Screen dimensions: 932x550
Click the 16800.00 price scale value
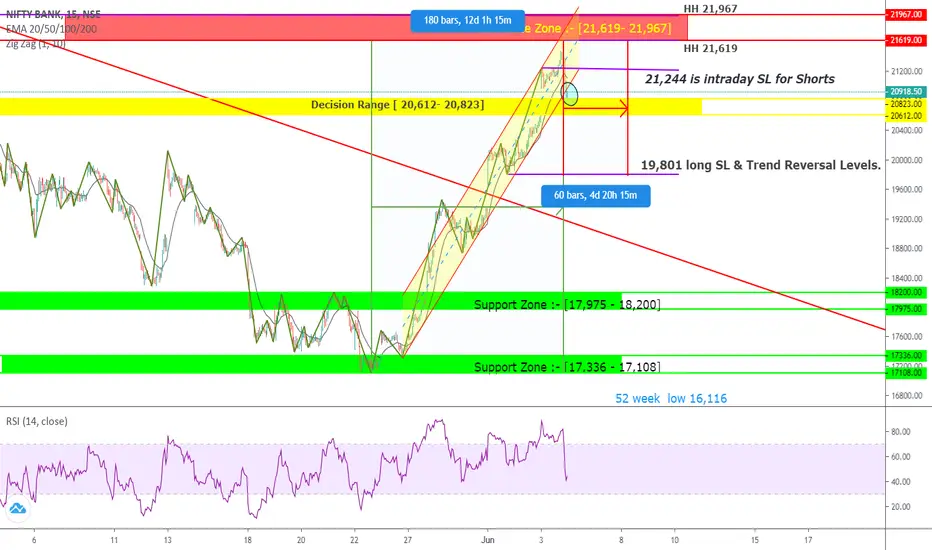(906, 396)
